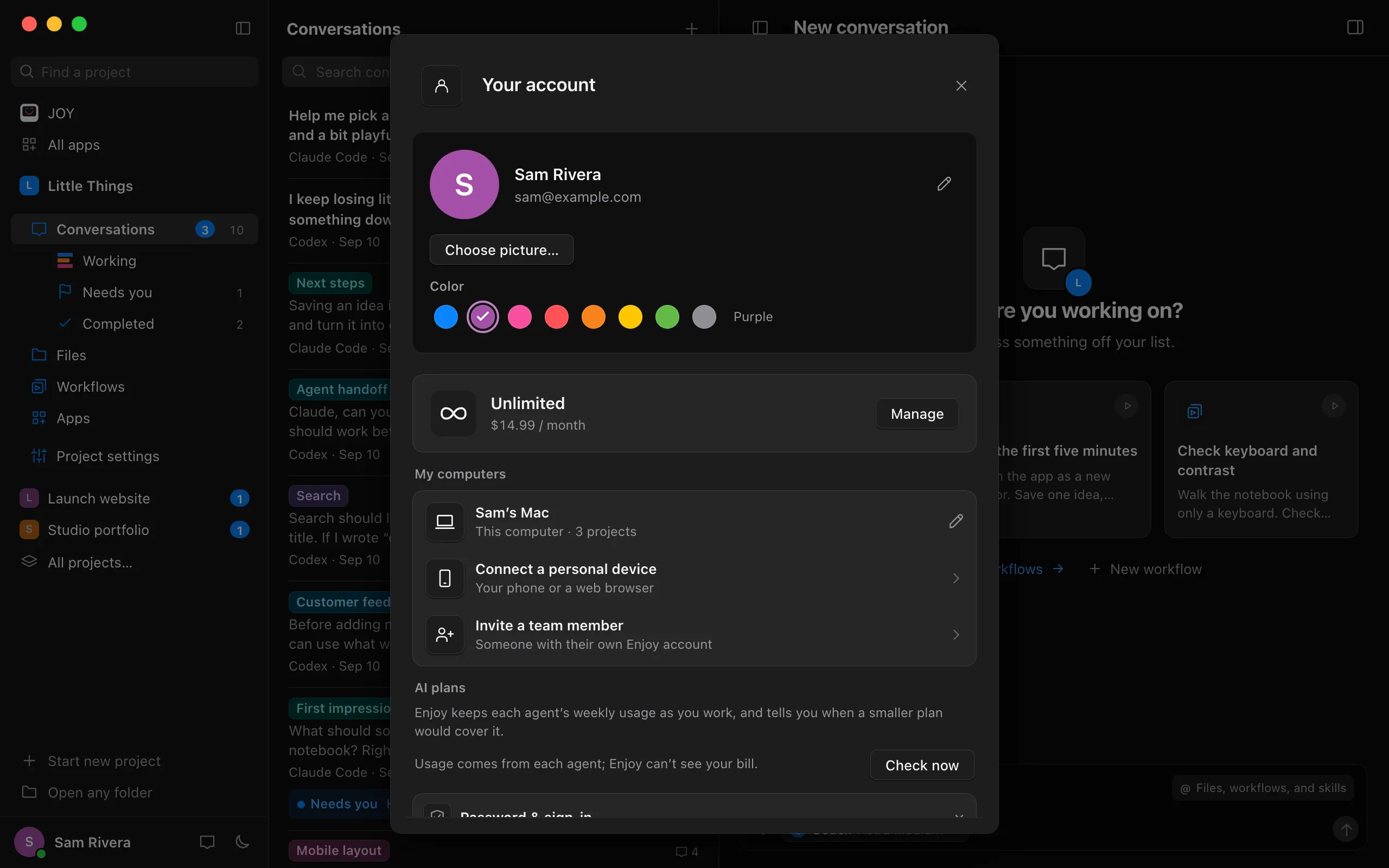Image resolution: width=1389 pixels, height=868 pixels.
Task: Play the Check keyboard and contrast workflow
Action: 1335,406
